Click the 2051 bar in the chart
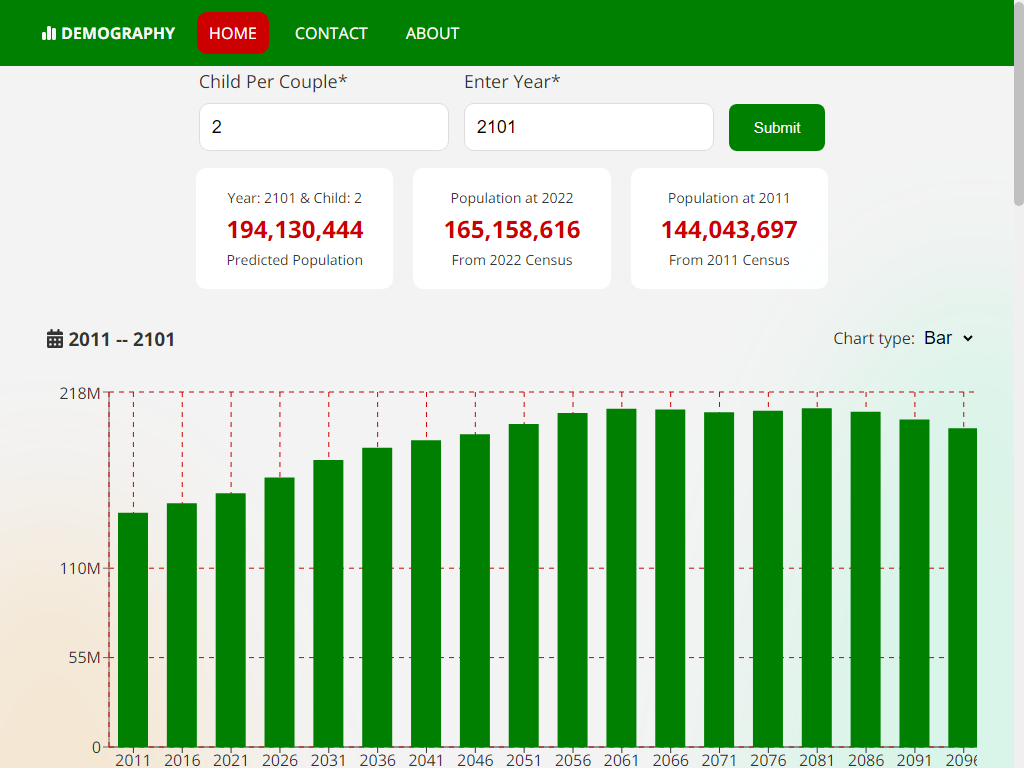1024x768 pixels. [x=524, y=585]
